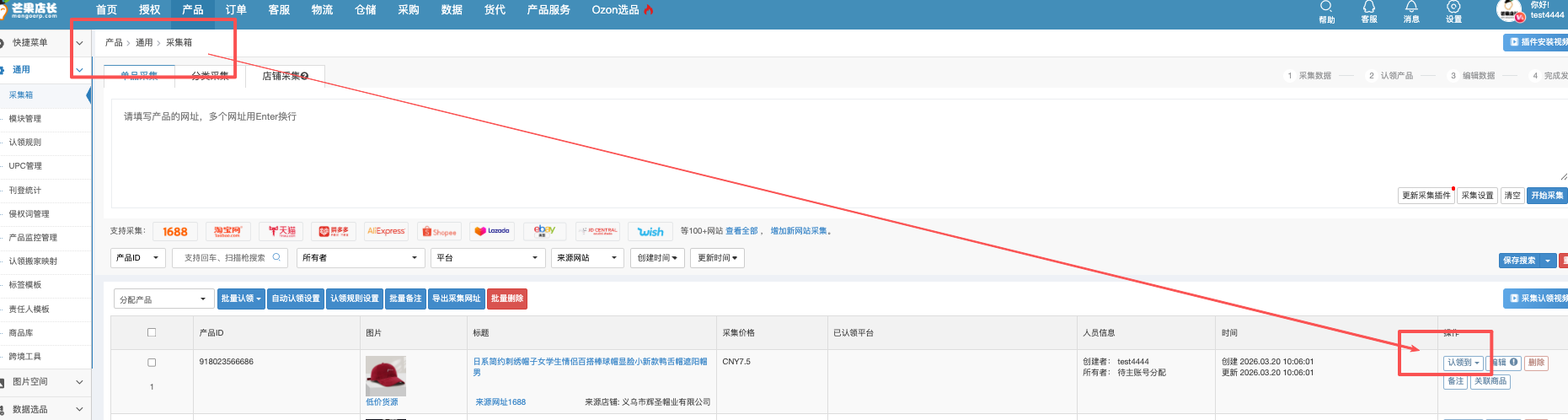
Task: Switch to the 店铺采集 tab
Action: point(285,76)
